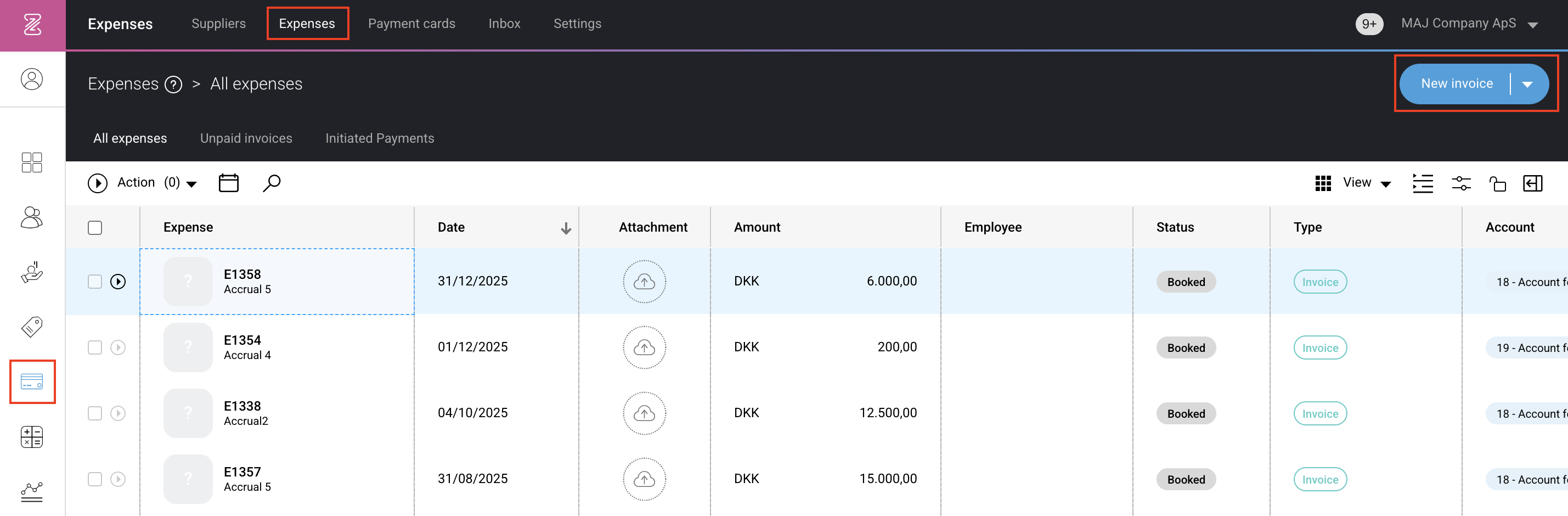Open the line chart reports sidebar icon

point(32,492)
